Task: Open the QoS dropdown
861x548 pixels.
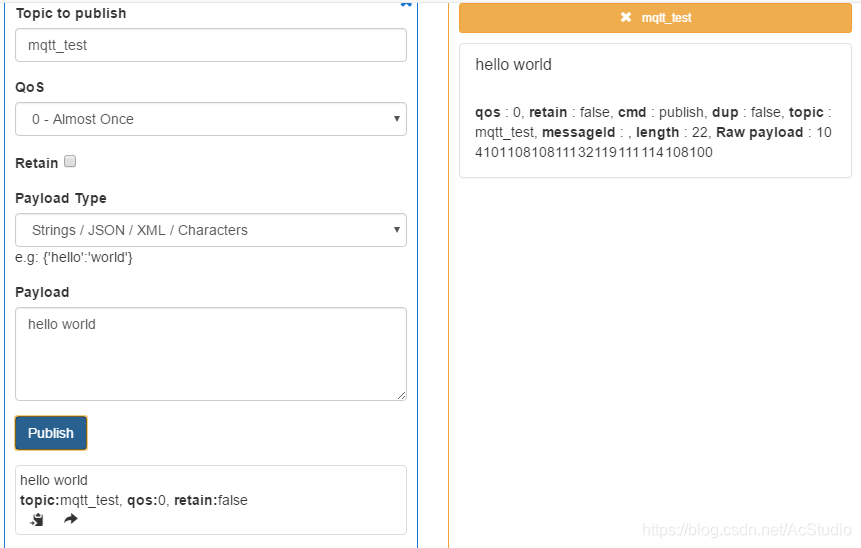Action: coord(211,119)
